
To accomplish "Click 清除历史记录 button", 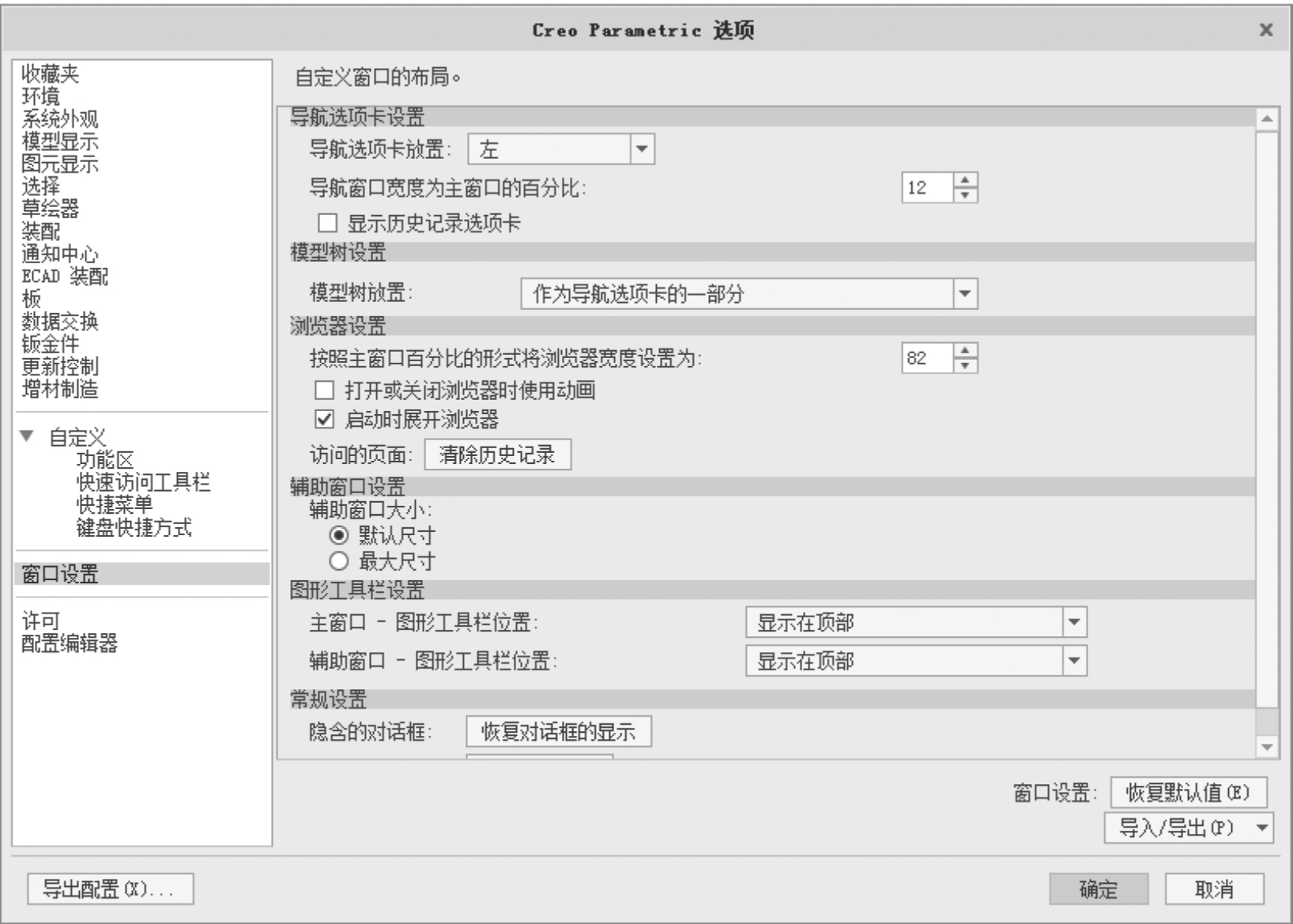I will click(x=498, y=454).
